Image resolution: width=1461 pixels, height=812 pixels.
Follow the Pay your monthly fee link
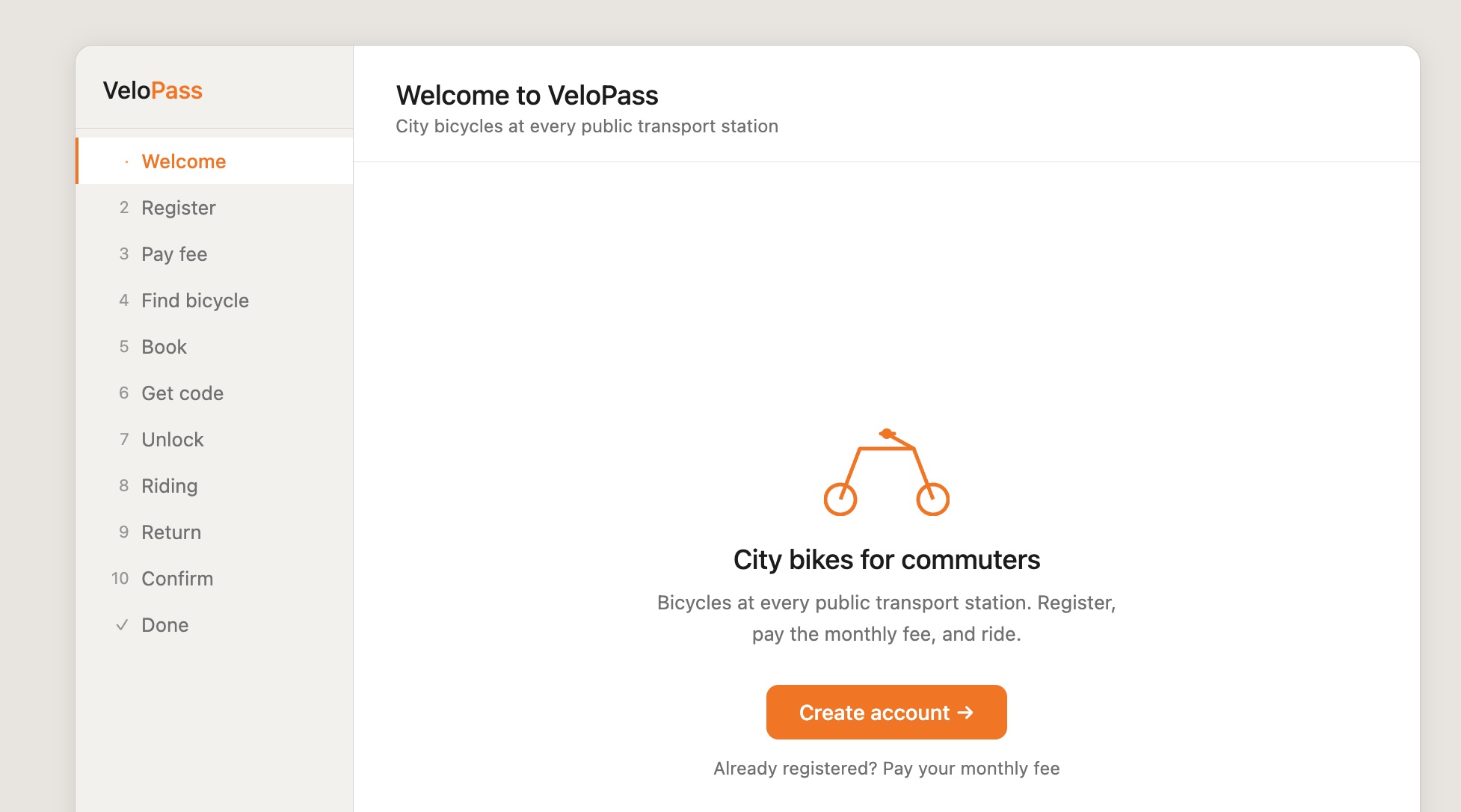point(971,769)
